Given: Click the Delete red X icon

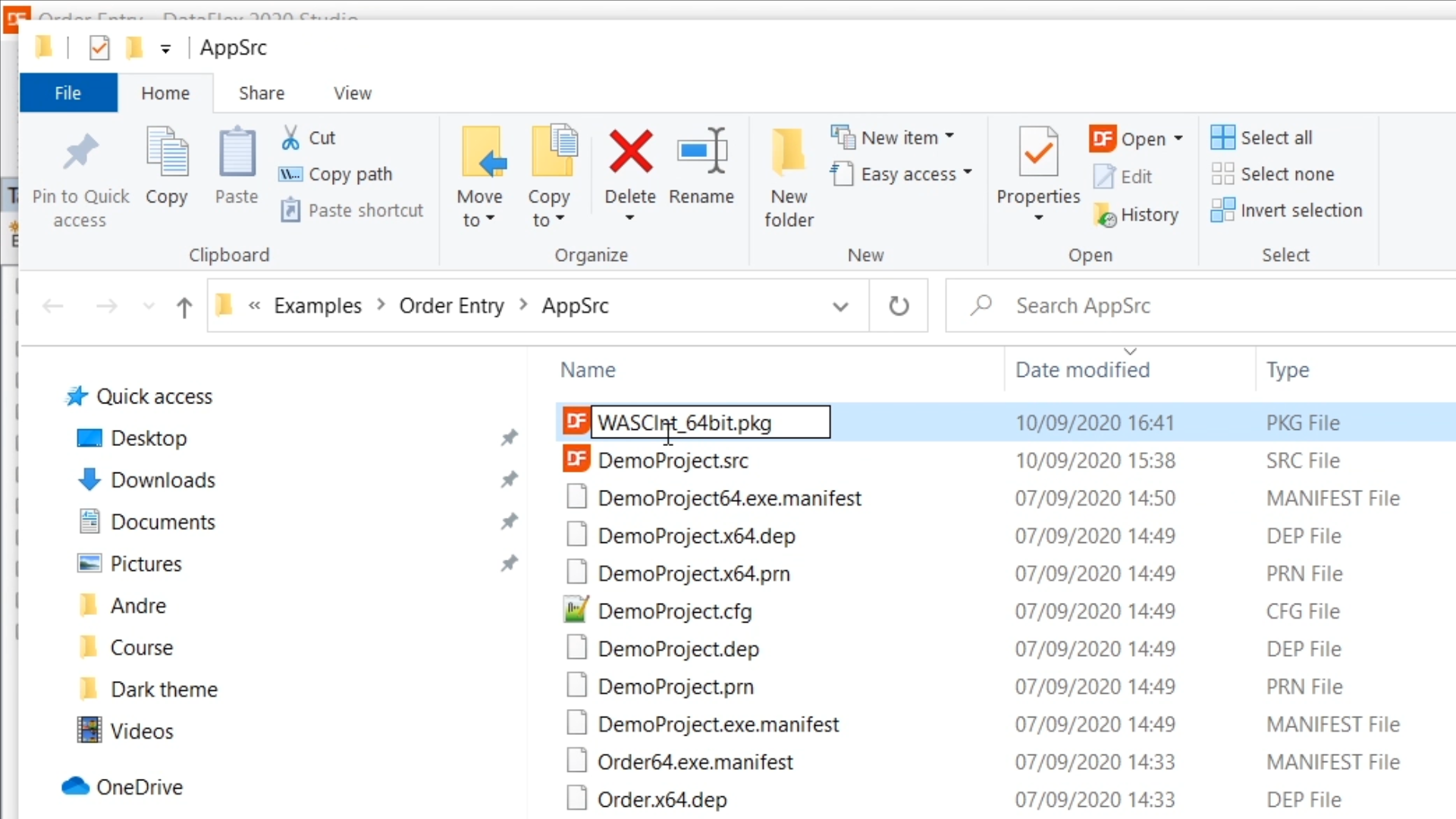Looking at the screenshot, I should [x=630, y=152].
